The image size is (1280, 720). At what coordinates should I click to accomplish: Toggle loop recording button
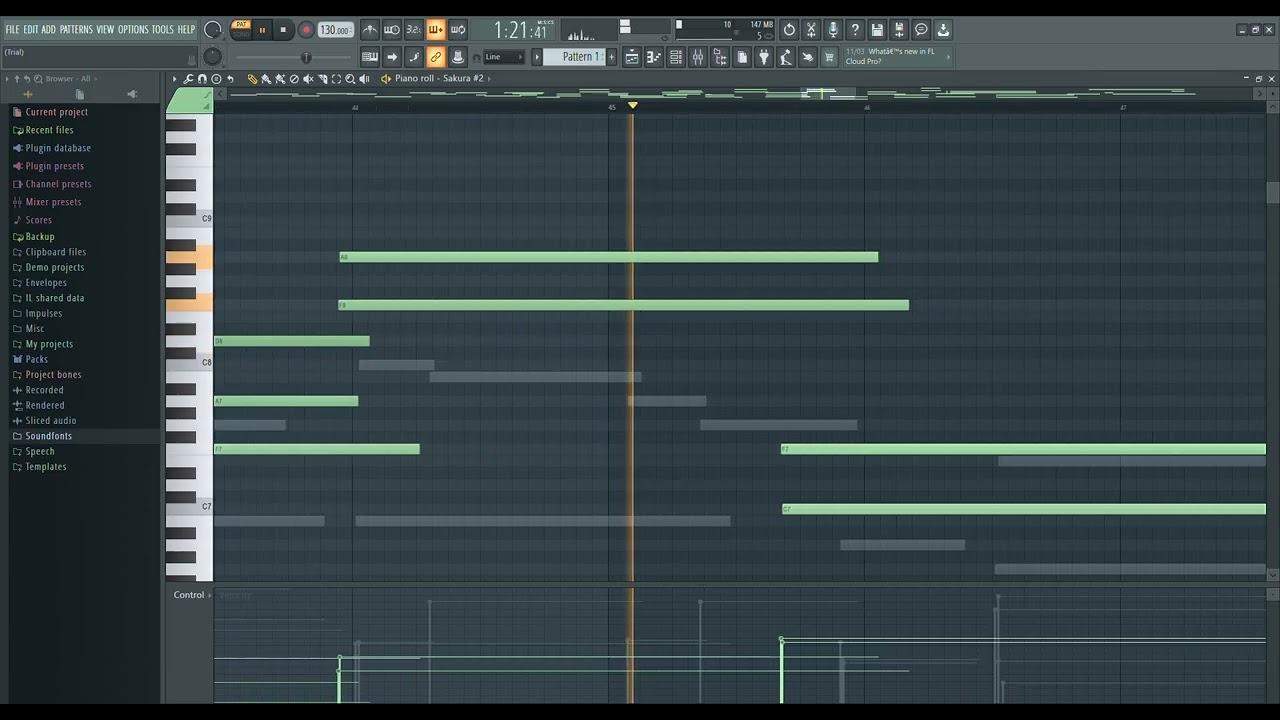point(458,30)
